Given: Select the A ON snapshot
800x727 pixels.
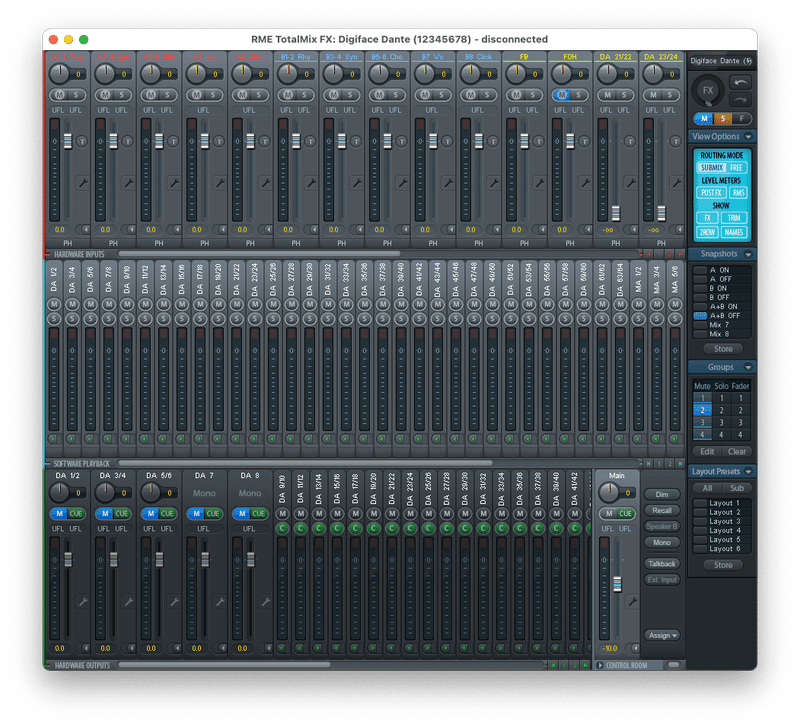Looking at the screenshot, I should (x=722, y=270).
